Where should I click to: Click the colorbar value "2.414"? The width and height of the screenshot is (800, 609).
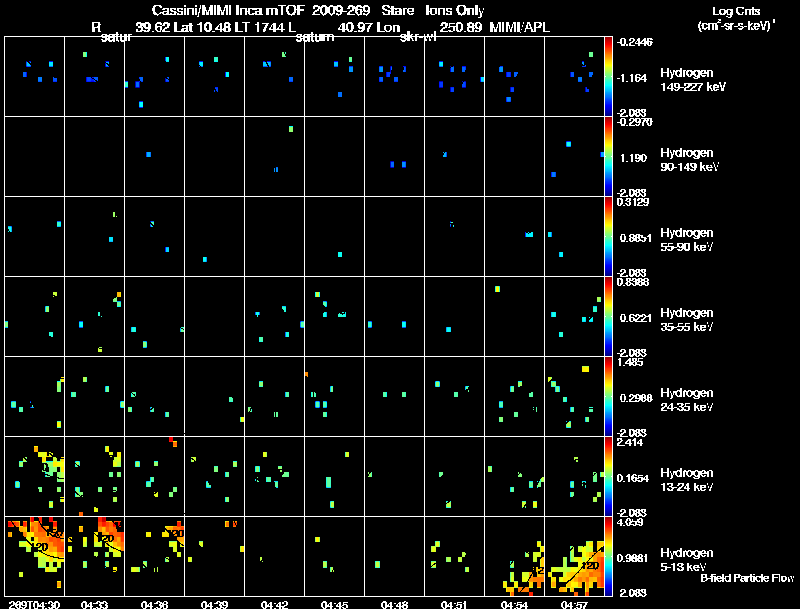pyautogui.click(x=630, y=442)
